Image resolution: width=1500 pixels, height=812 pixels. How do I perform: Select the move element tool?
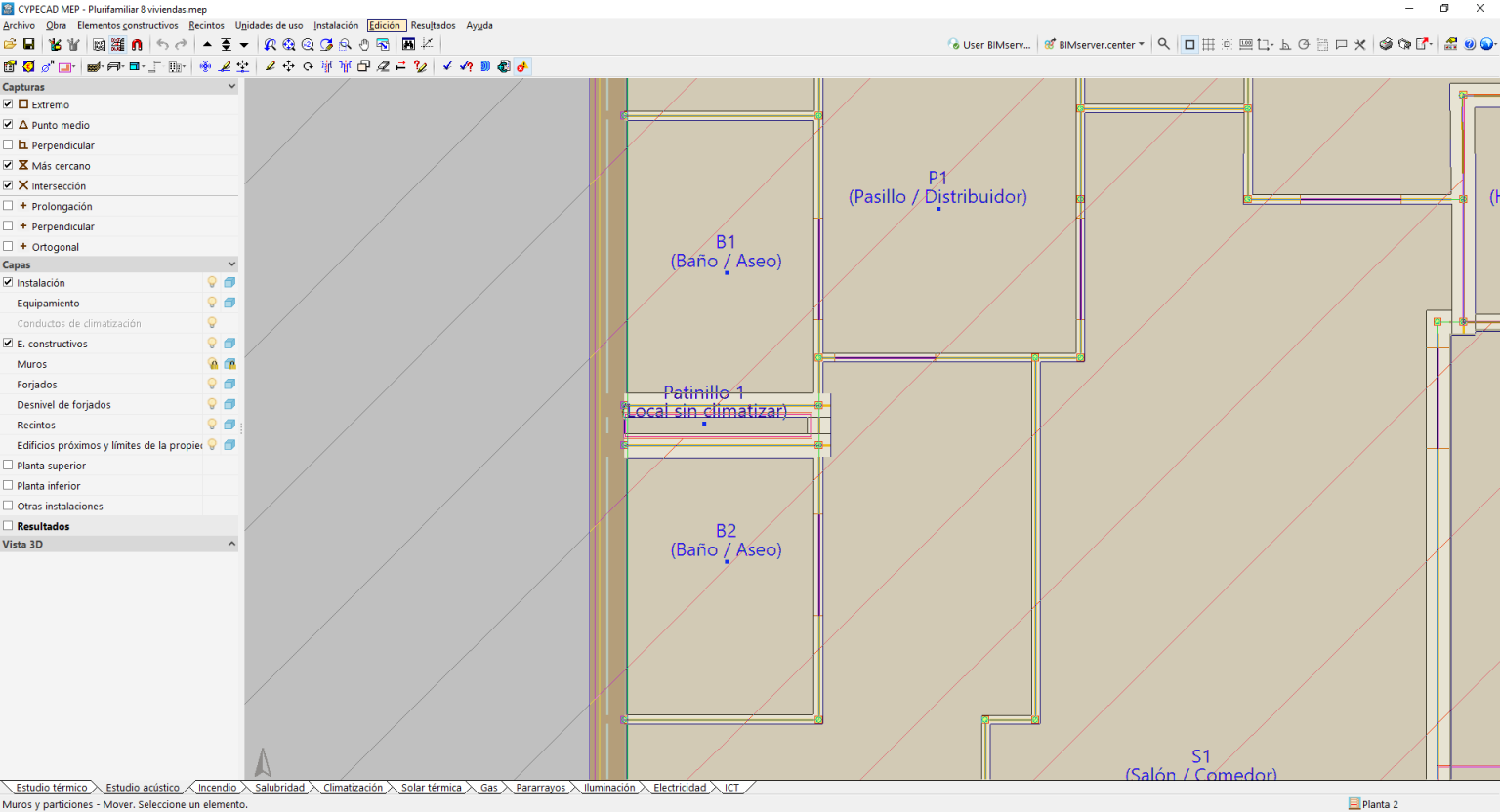coord(289,65)
